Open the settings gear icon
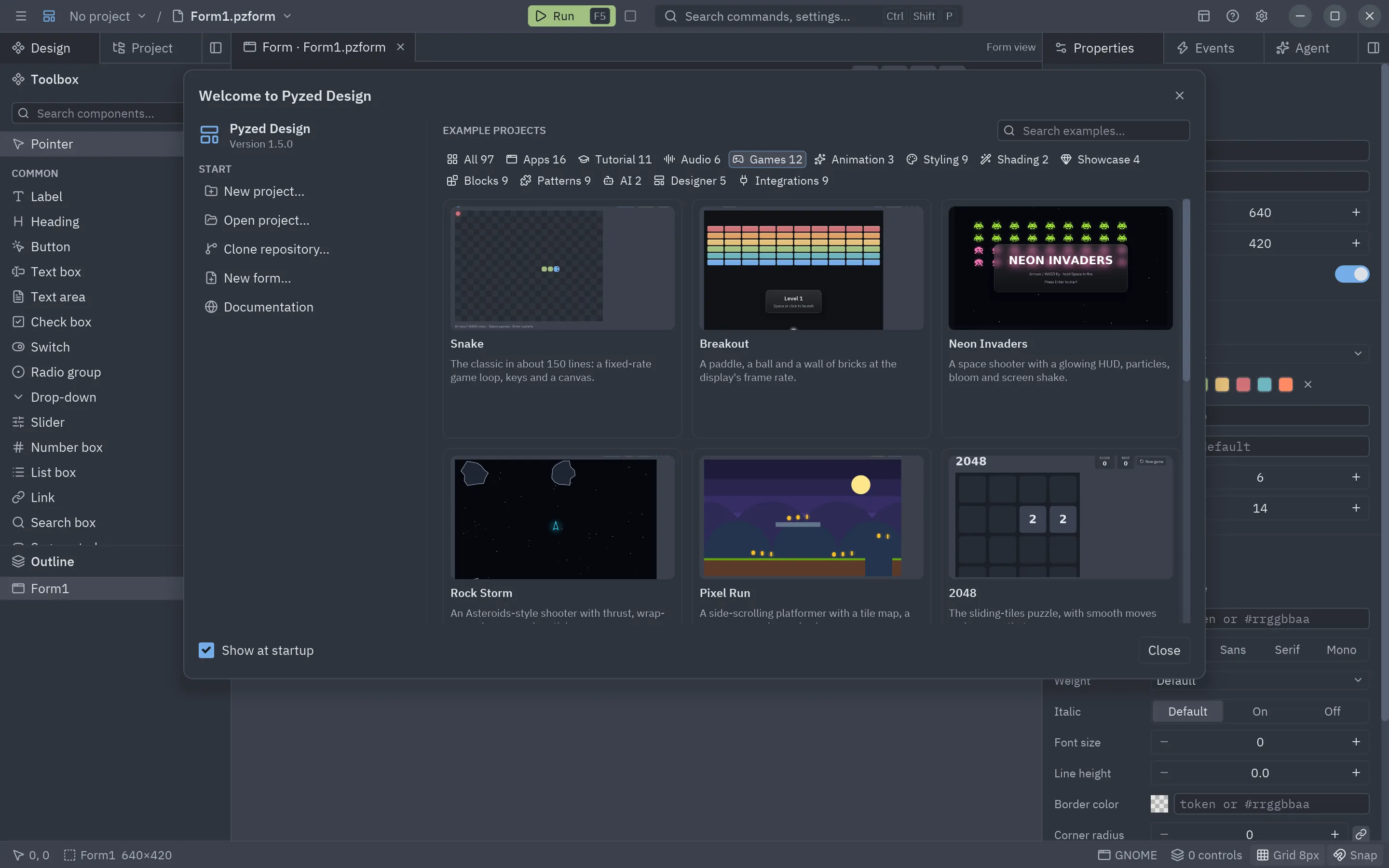This screenshot has width=1389, height=868. 1261,16
